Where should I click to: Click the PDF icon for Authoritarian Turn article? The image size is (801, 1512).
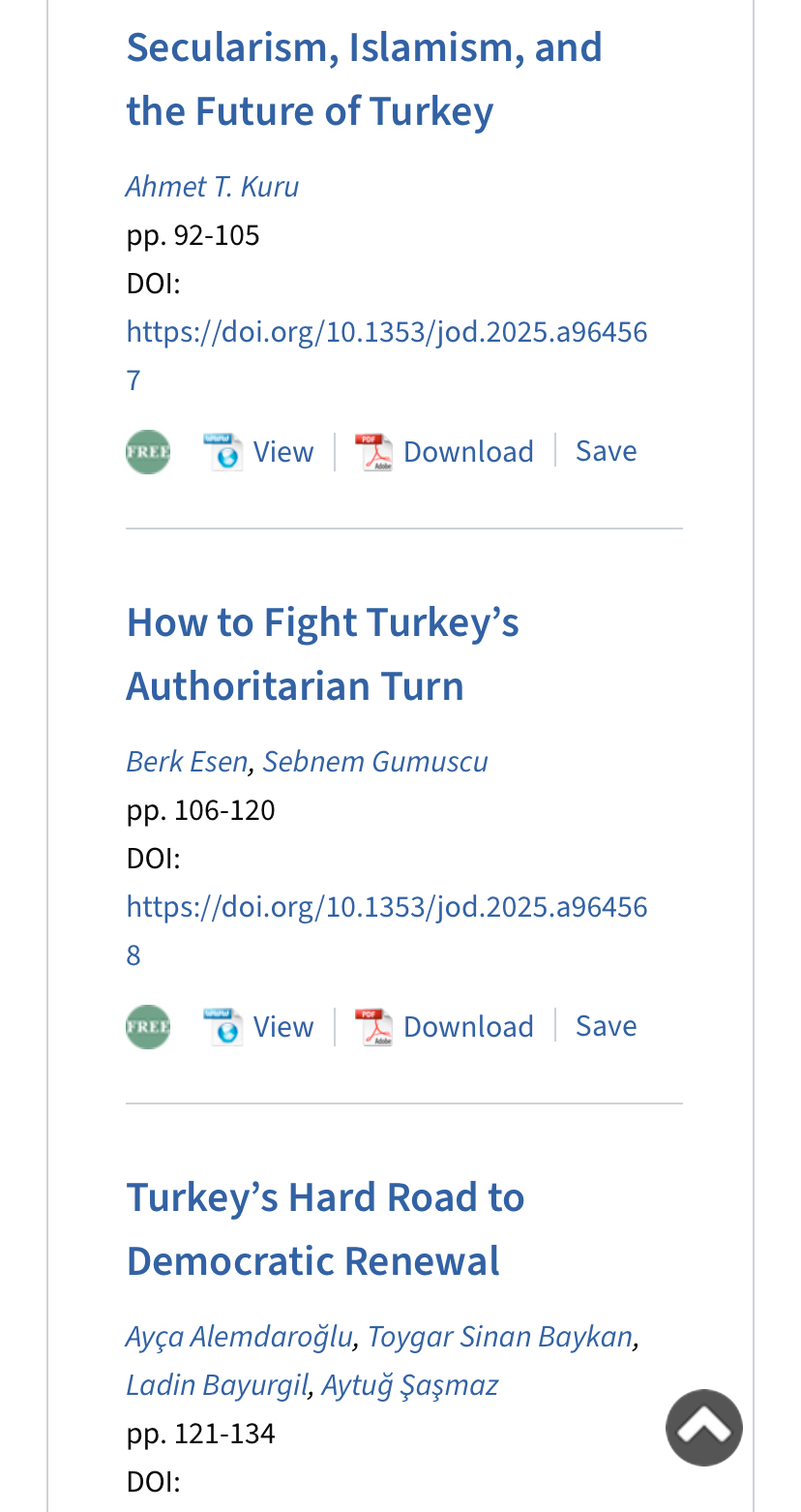(373, 1027)
